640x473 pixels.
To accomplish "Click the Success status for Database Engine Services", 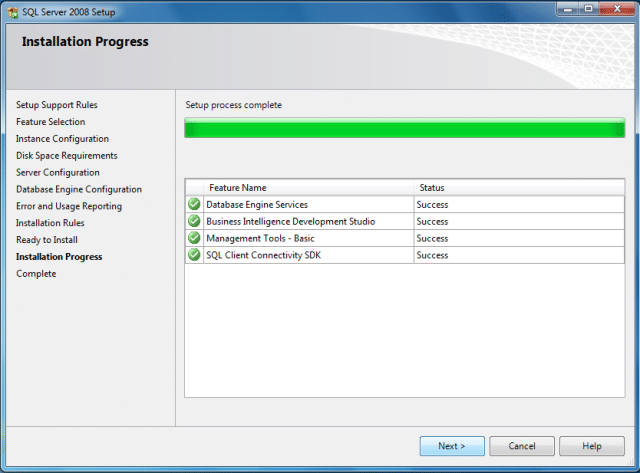I will point(432,204).
